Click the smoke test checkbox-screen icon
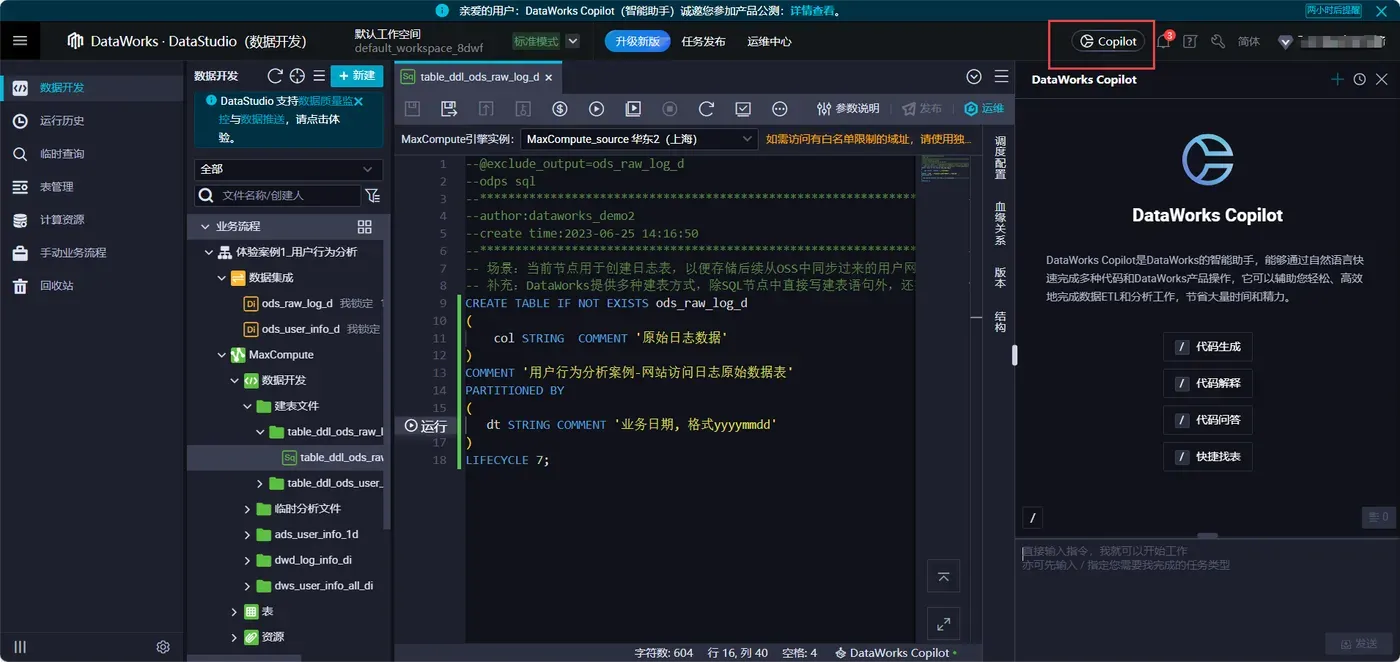The image size is (1400, 662). tap(743, 108)
